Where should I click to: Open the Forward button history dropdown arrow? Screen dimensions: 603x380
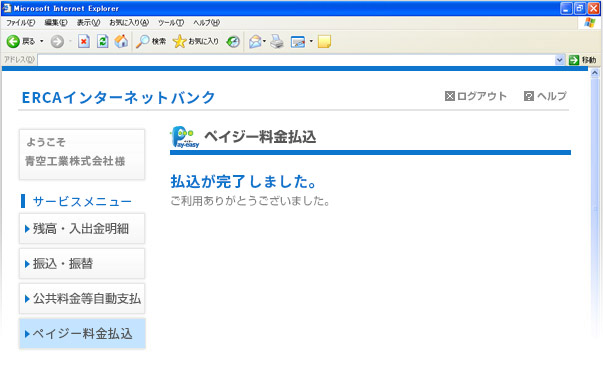[x=70, y=41]
